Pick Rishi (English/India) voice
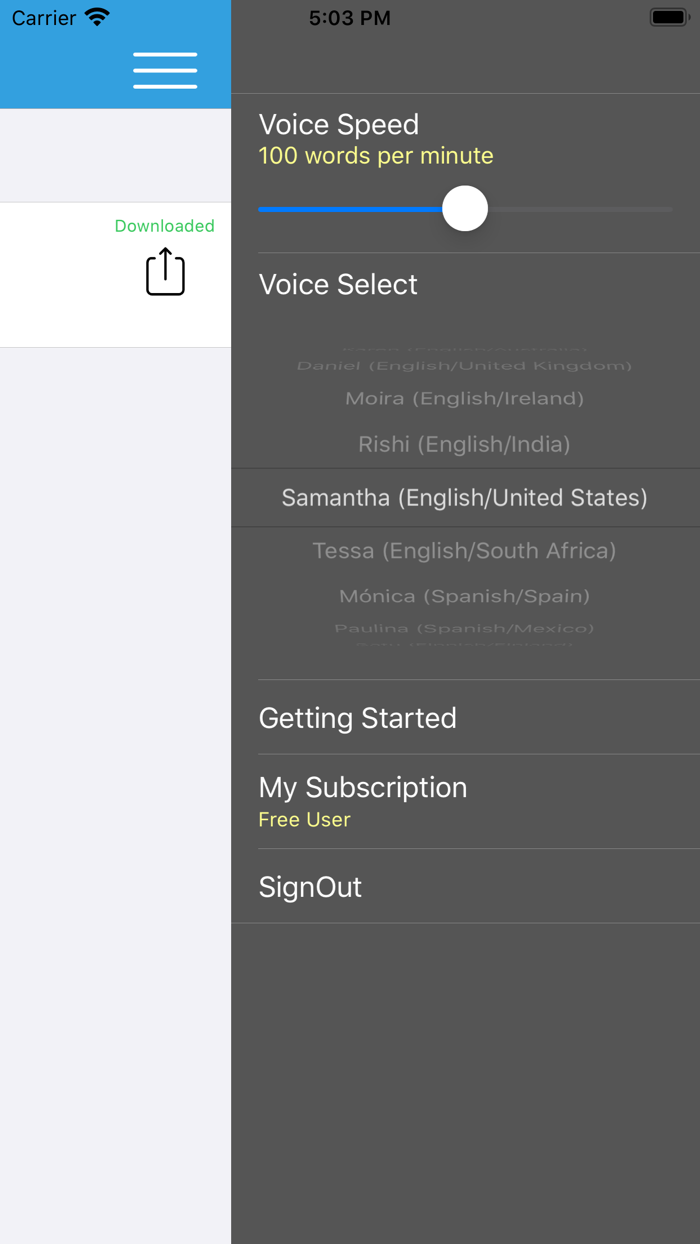 [x=464, y=444]
